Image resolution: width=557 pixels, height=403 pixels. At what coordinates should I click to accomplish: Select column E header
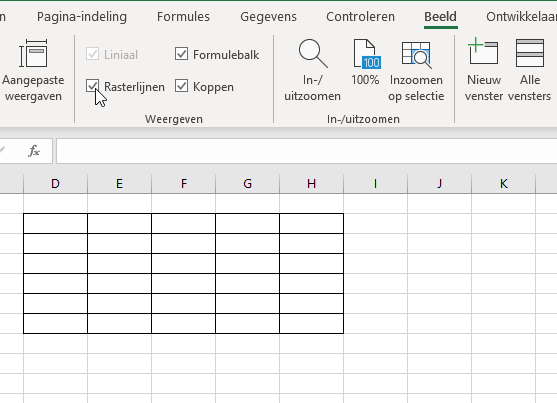point(119,184)
